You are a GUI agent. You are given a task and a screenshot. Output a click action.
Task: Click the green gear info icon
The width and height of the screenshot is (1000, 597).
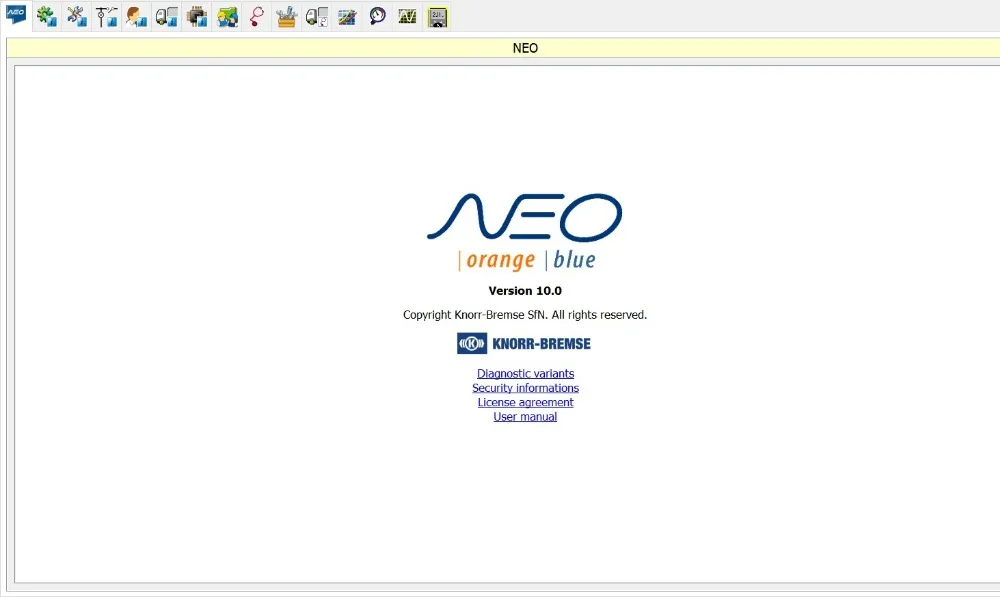pyautogui.click(x=47, y=16)
